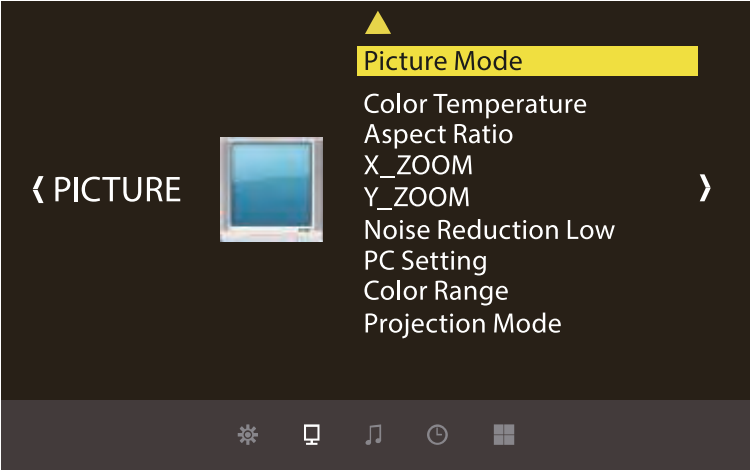750x476 pixels.
Task: Select the four-square grid icon
Action: point(504,434)
